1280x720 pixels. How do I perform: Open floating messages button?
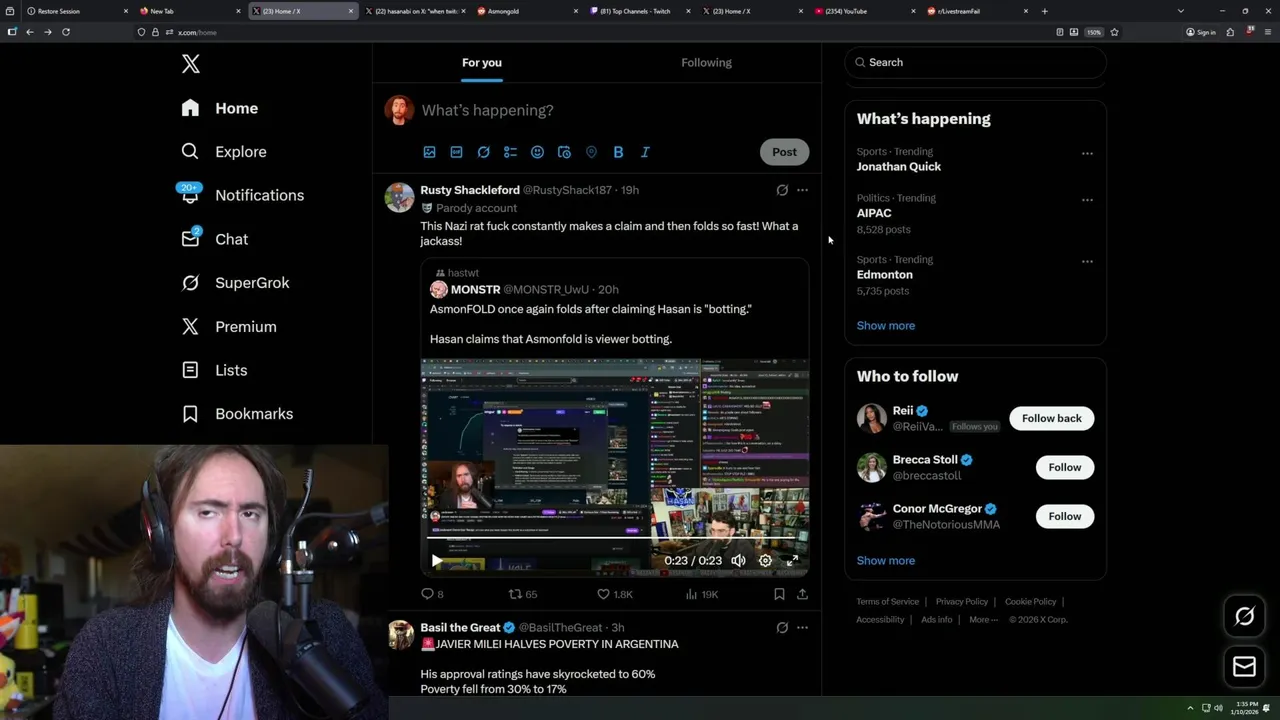click(1244, 666)
